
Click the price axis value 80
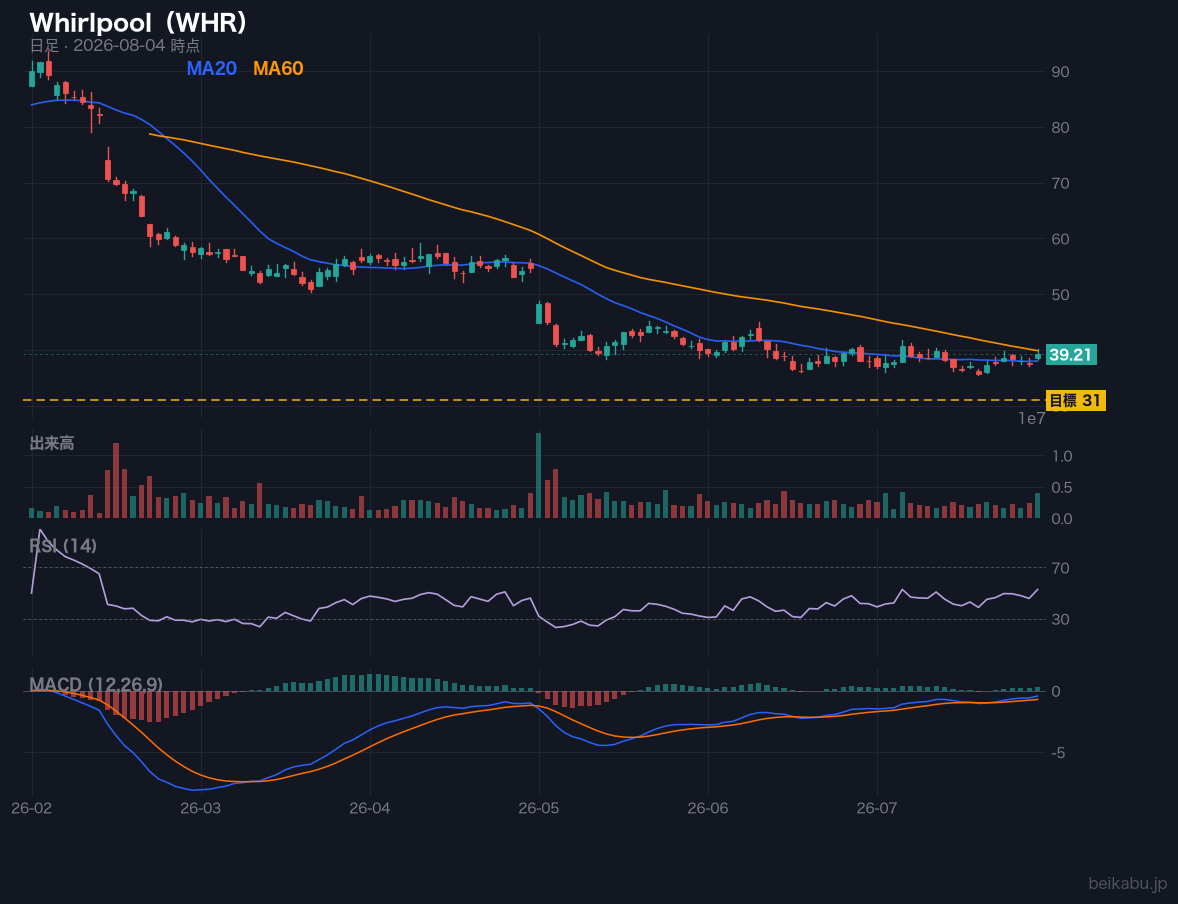click(1061, 128)
